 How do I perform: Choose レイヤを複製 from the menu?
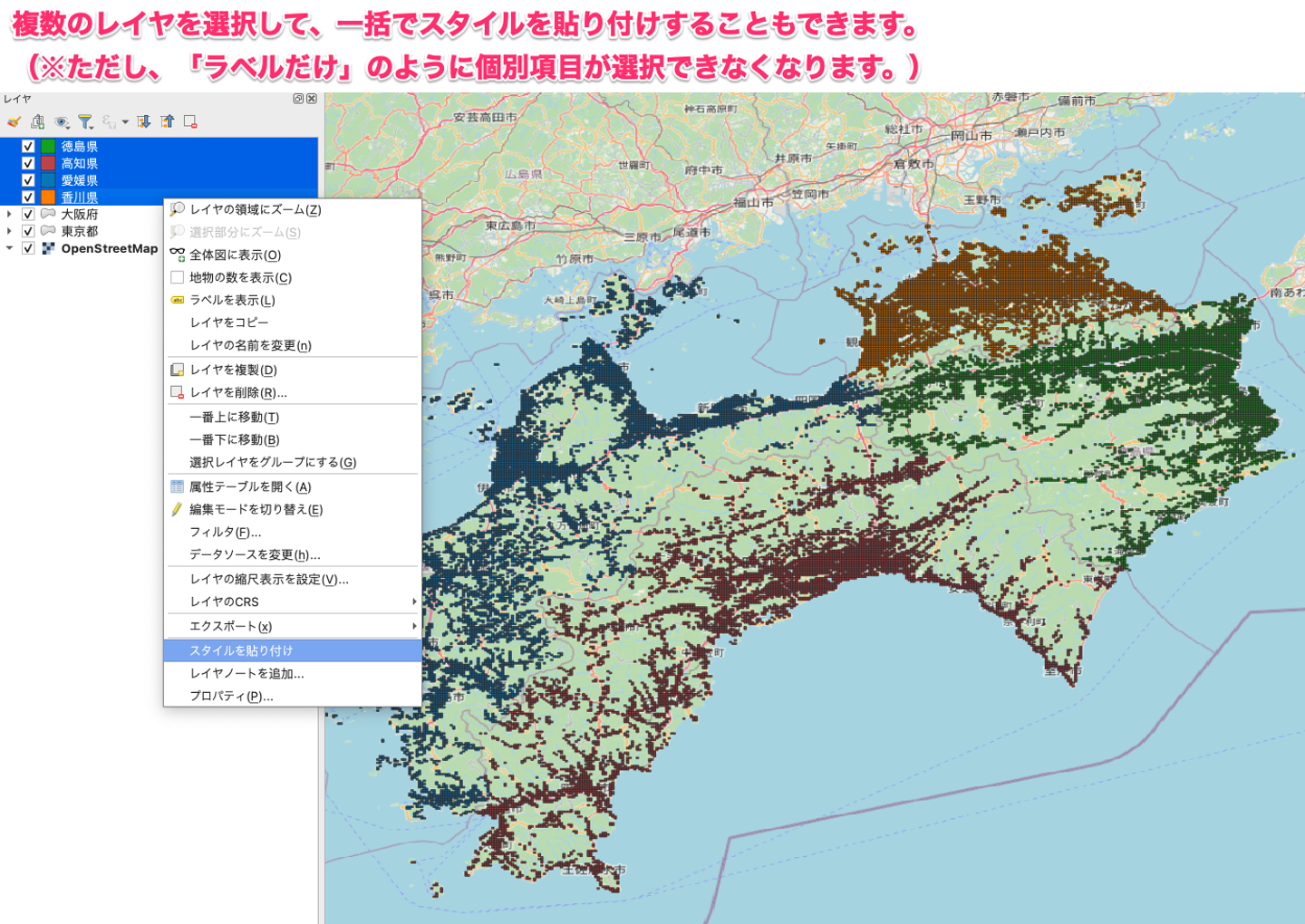293,370
